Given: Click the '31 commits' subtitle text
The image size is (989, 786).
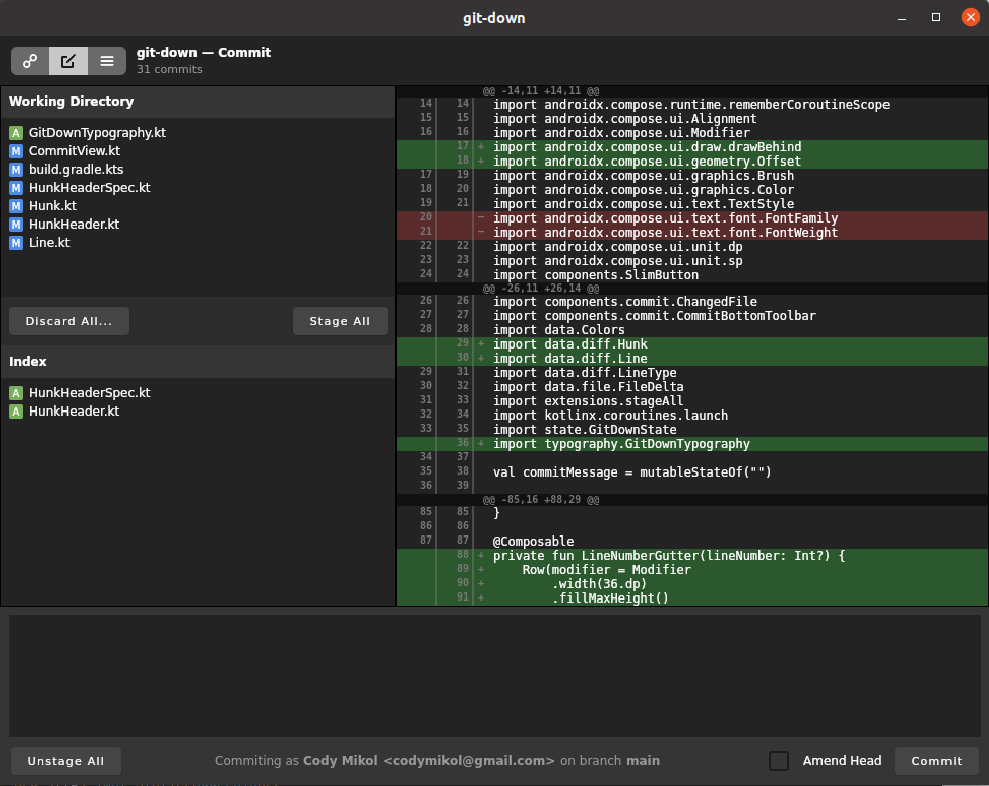Looking at the screenshot, I should pos(170,69).
